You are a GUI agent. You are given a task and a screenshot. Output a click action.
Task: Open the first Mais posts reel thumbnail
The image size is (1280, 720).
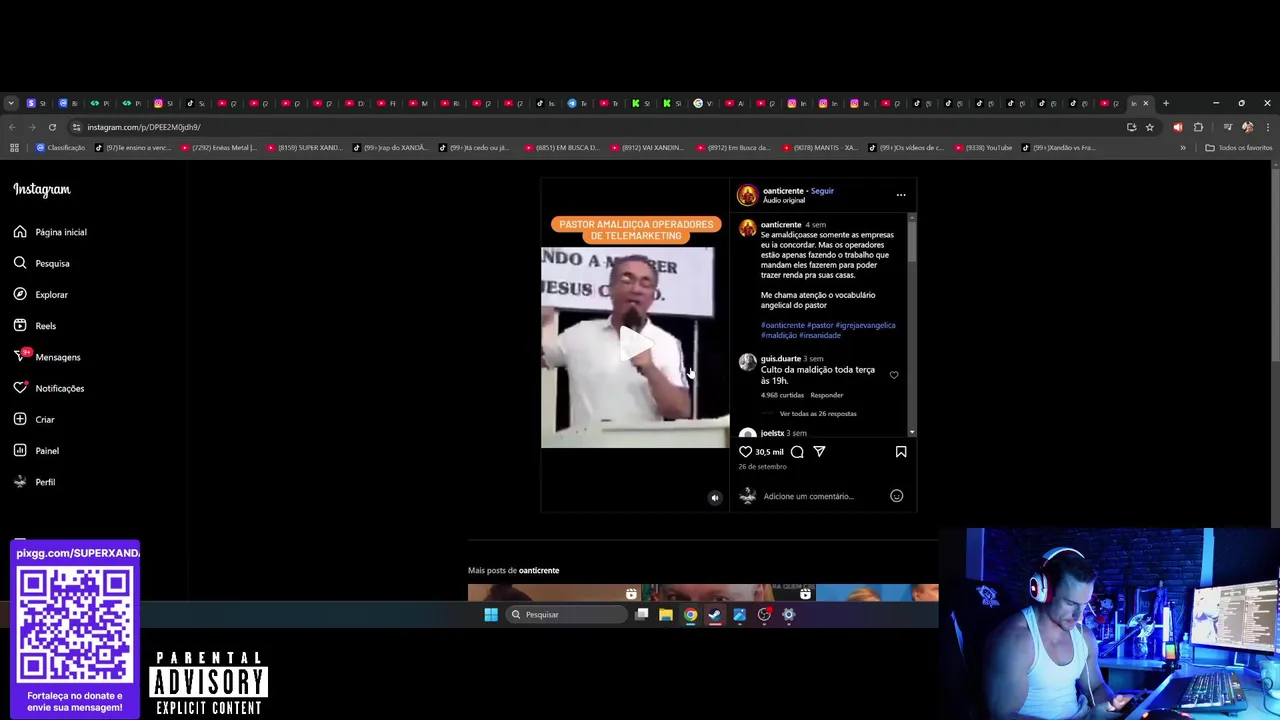[x=554, y=593]
